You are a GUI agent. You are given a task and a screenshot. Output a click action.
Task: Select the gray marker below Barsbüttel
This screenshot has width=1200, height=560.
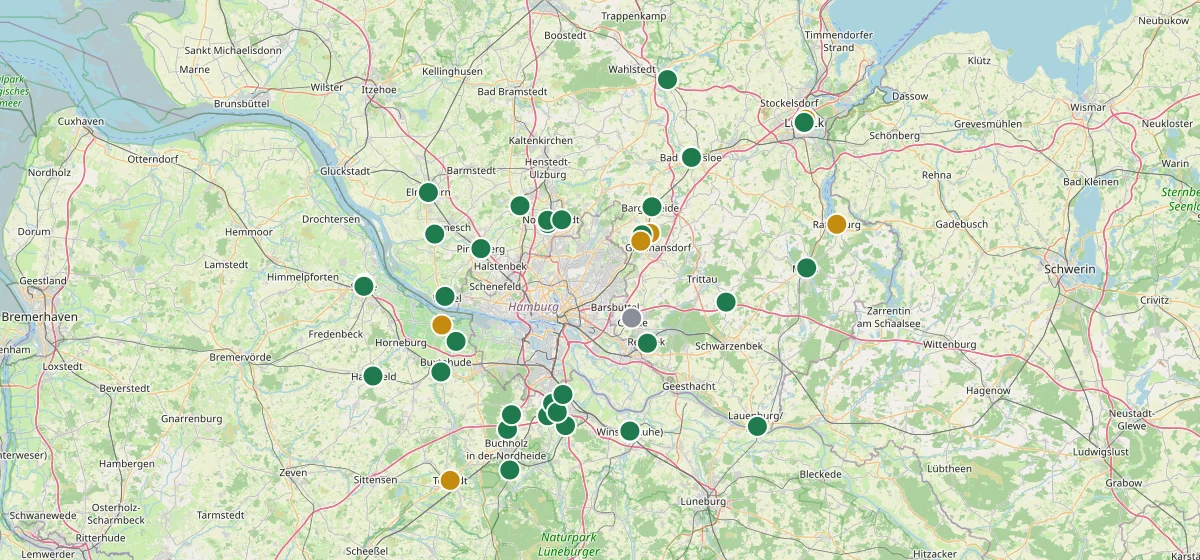click(631, 318)
